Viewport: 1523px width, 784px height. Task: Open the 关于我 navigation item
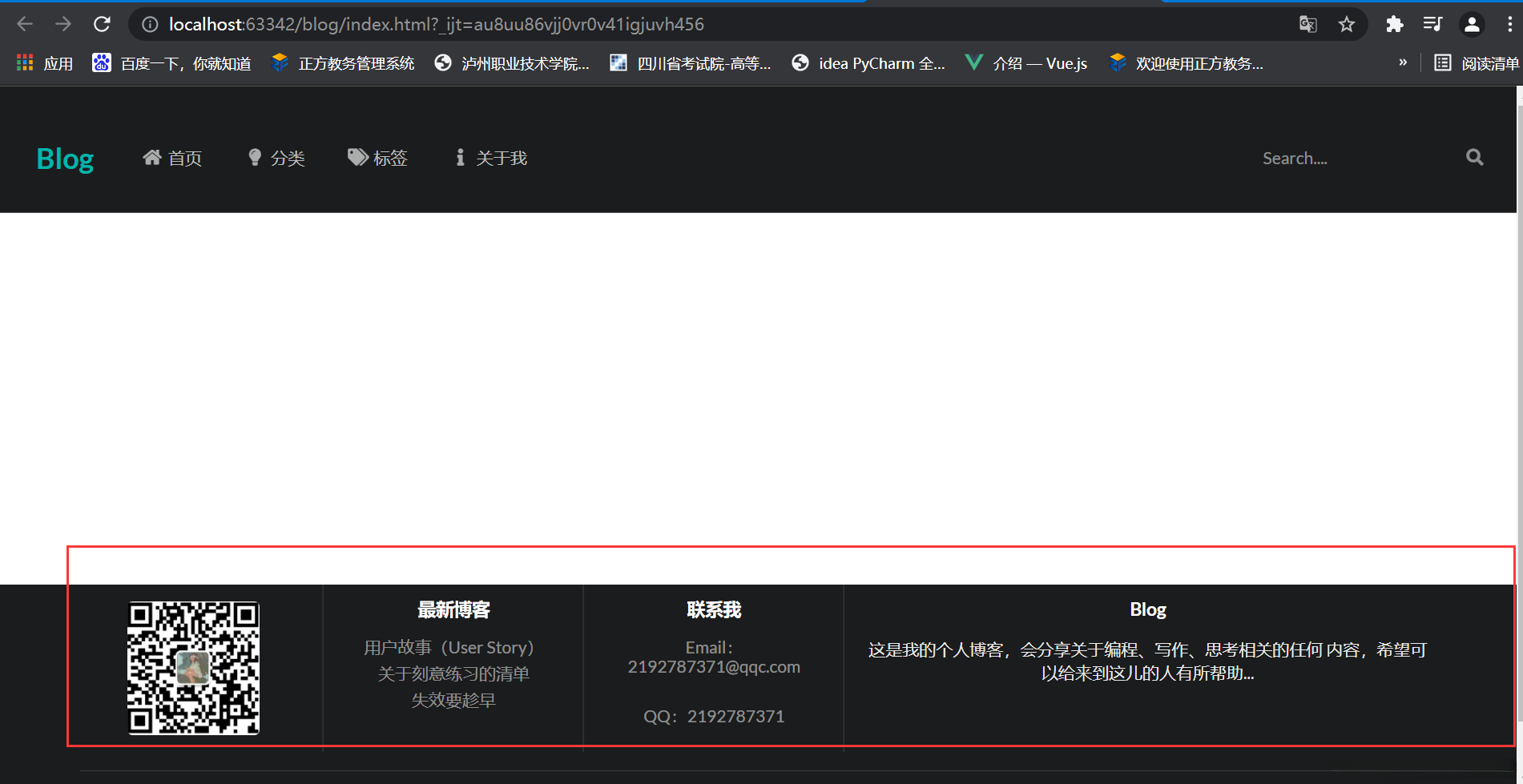(x=501, y=157)
